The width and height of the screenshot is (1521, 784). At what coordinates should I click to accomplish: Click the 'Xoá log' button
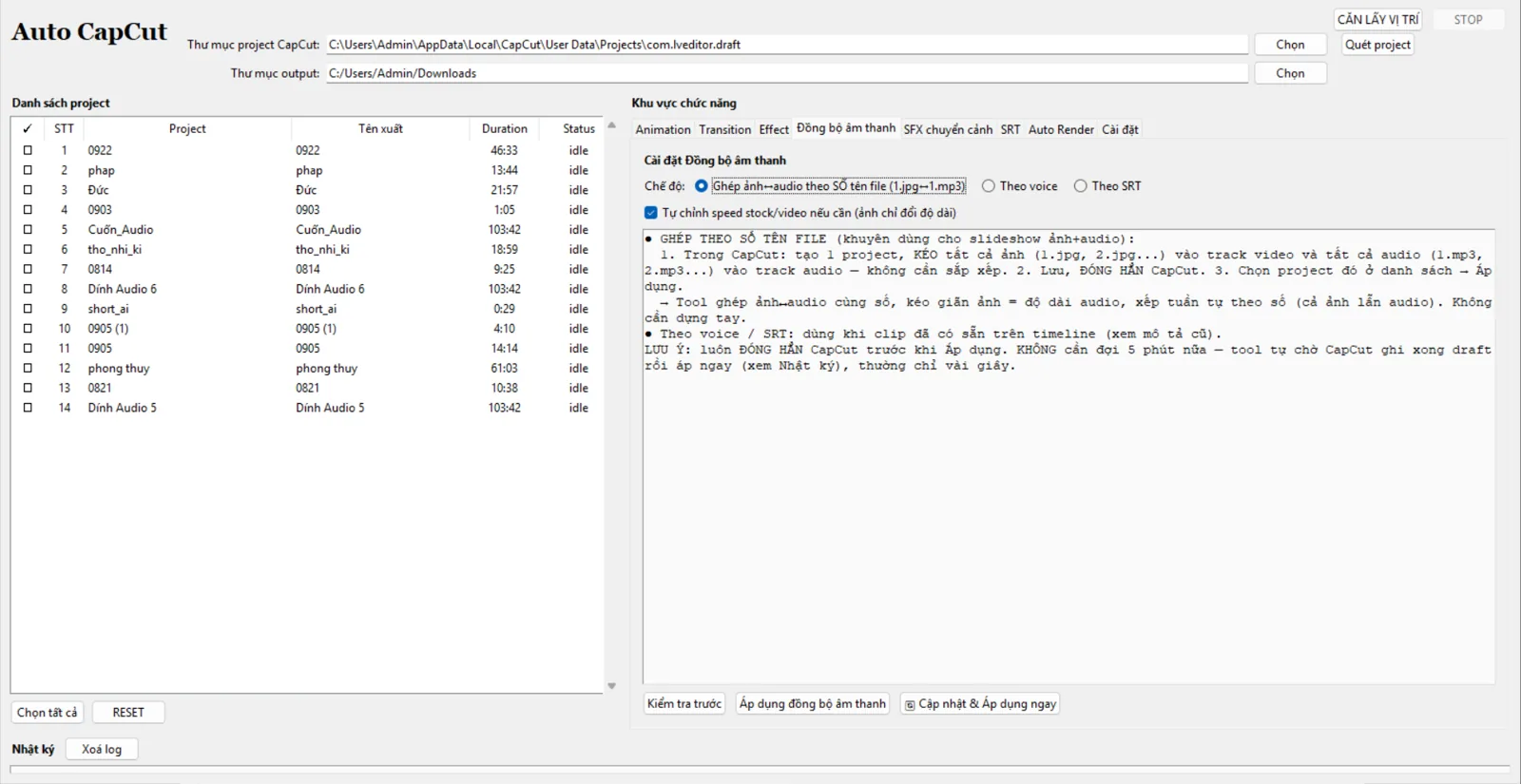coord(102,750)
